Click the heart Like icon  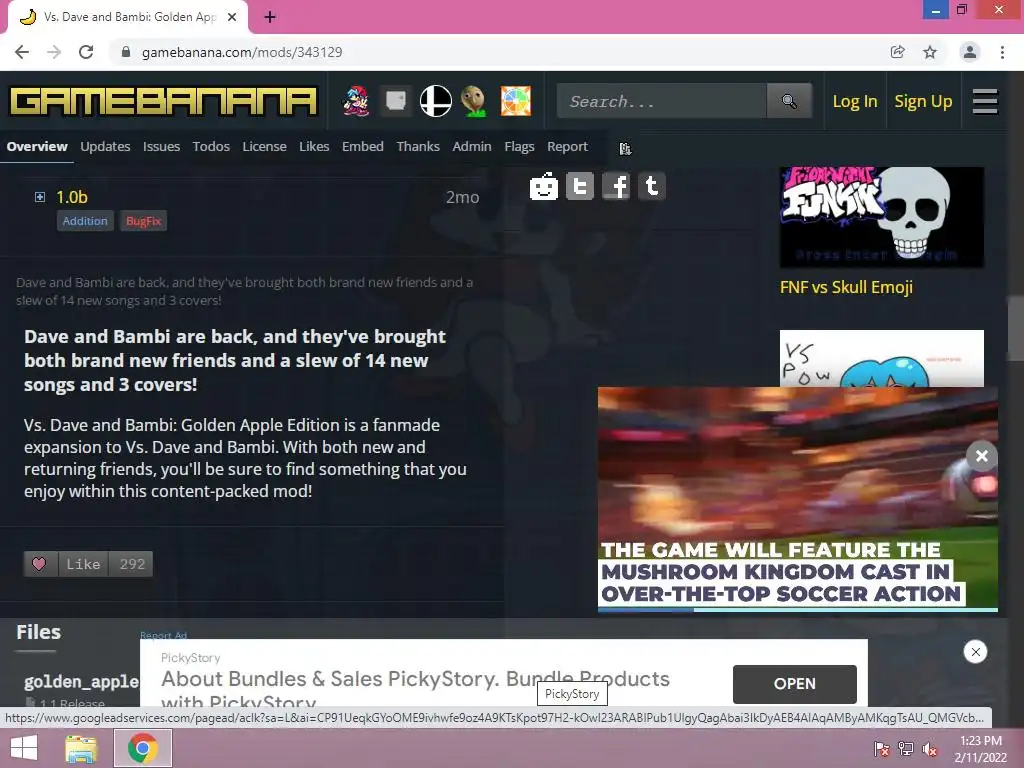point(39,564)
